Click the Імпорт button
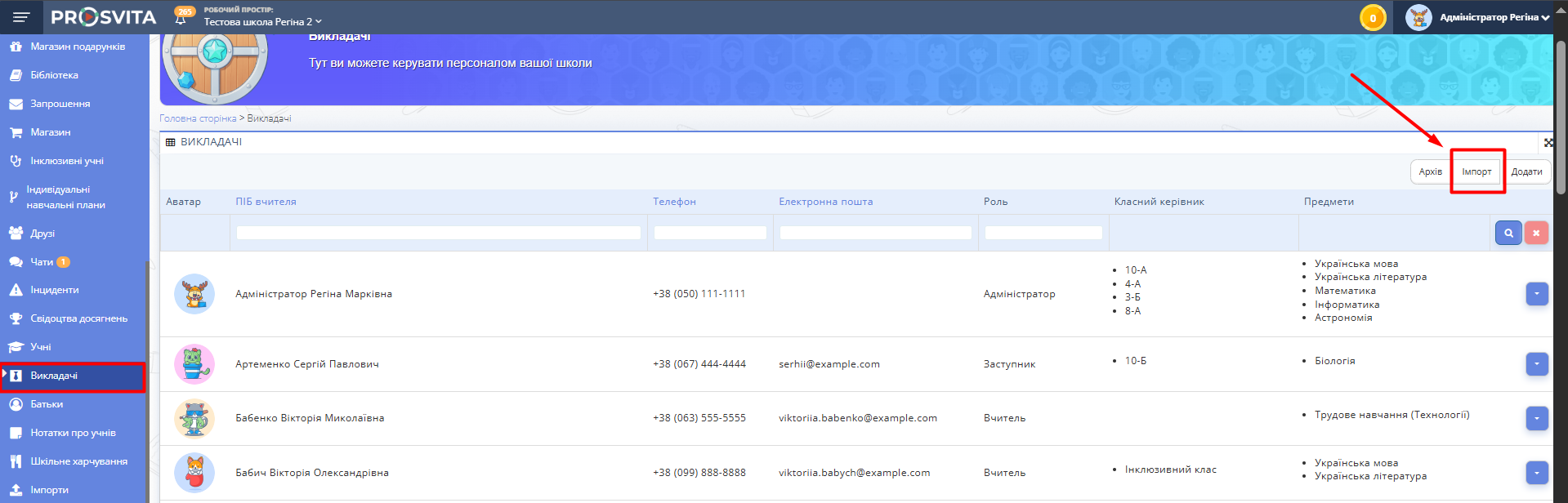Image resolution: width=1568 pixels, height=503 pixels. (1476, 171)
